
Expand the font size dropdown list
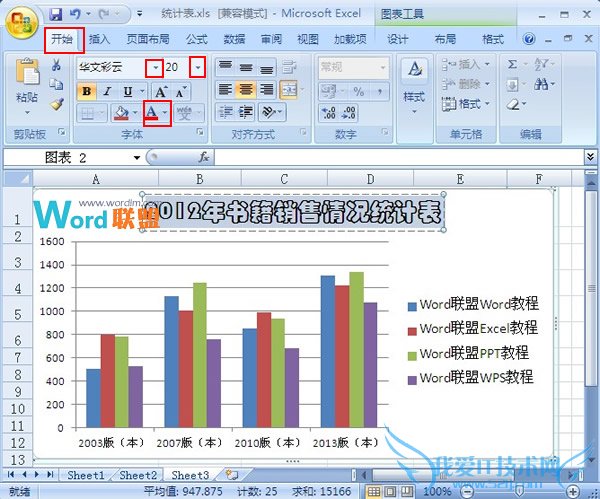point(197,67)
